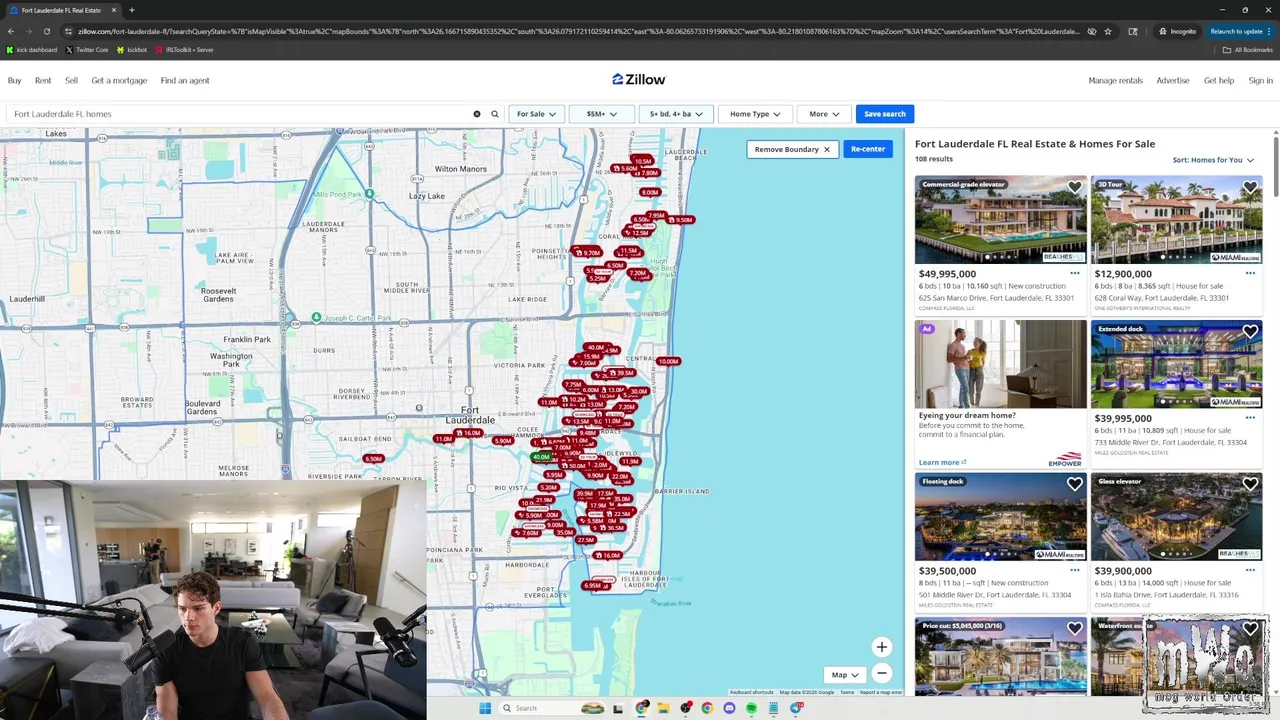Open Spotify from taskbar
The image size is (1280, 720).
click(751, 708)
